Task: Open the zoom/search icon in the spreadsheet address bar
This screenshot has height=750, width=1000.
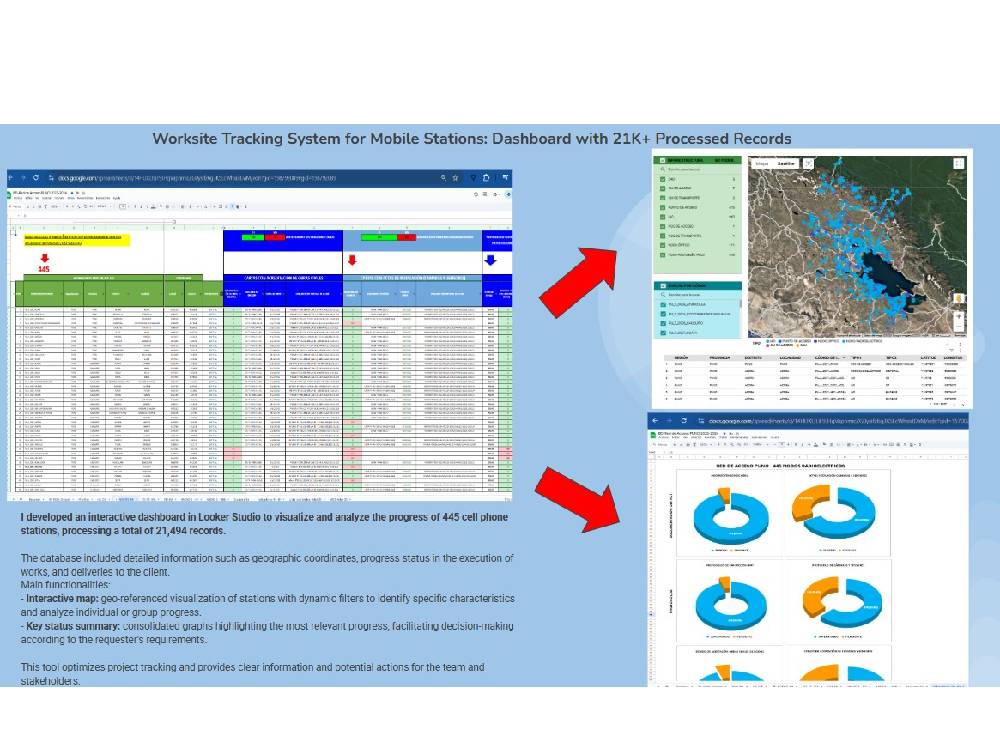Action: 443,178
